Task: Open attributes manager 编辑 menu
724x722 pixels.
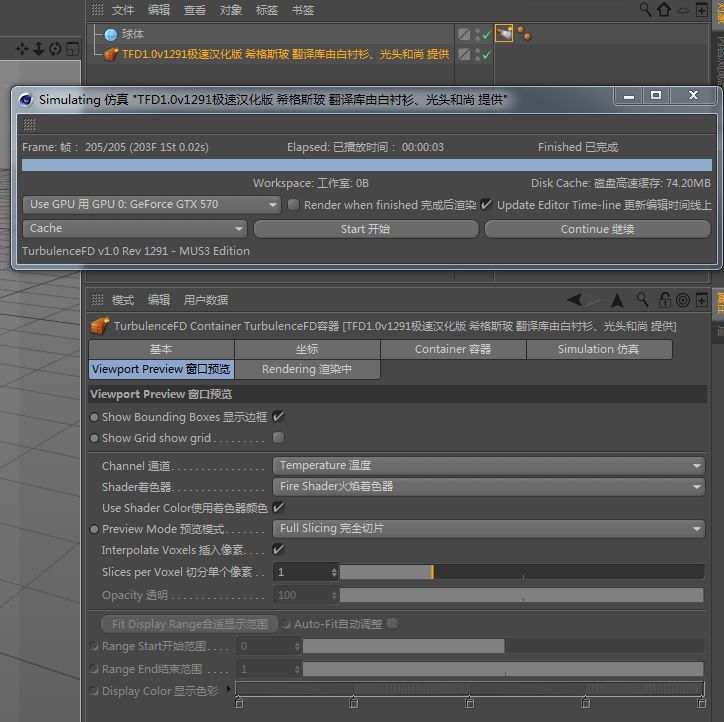Action: click(159, 300)
